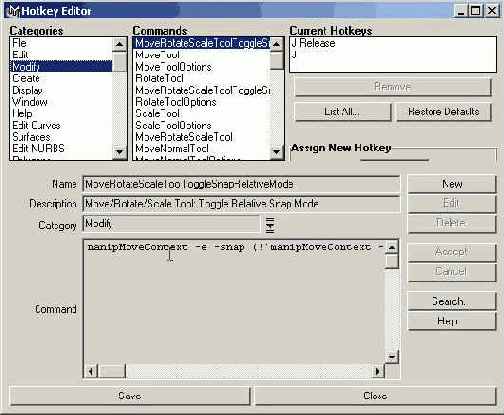Click the Command box scroll-down arrow
The height and width of the screenshot is (415, 504).
392,357
